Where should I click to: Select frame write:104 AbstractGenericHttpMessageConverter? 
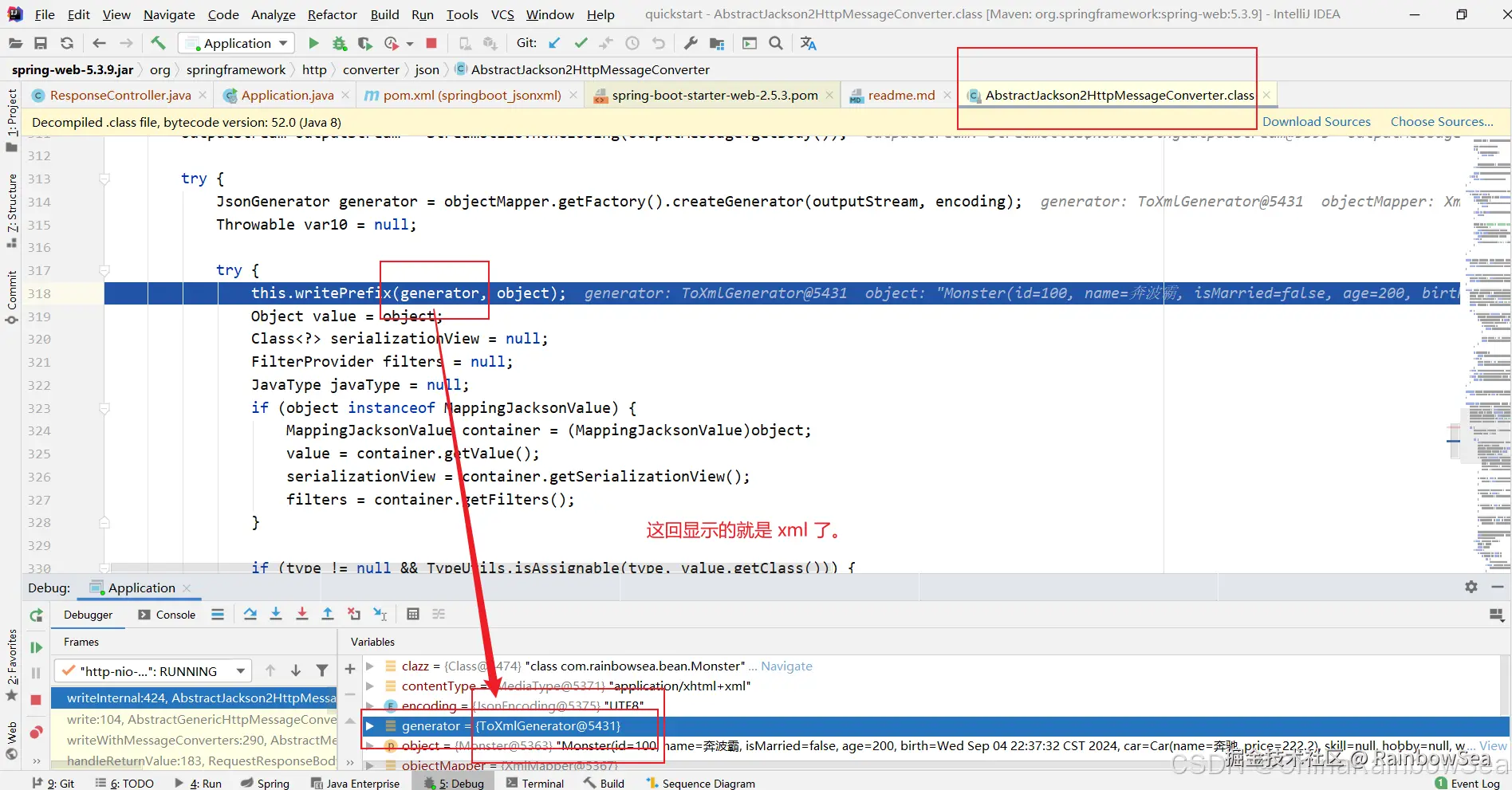coord(194,719)
